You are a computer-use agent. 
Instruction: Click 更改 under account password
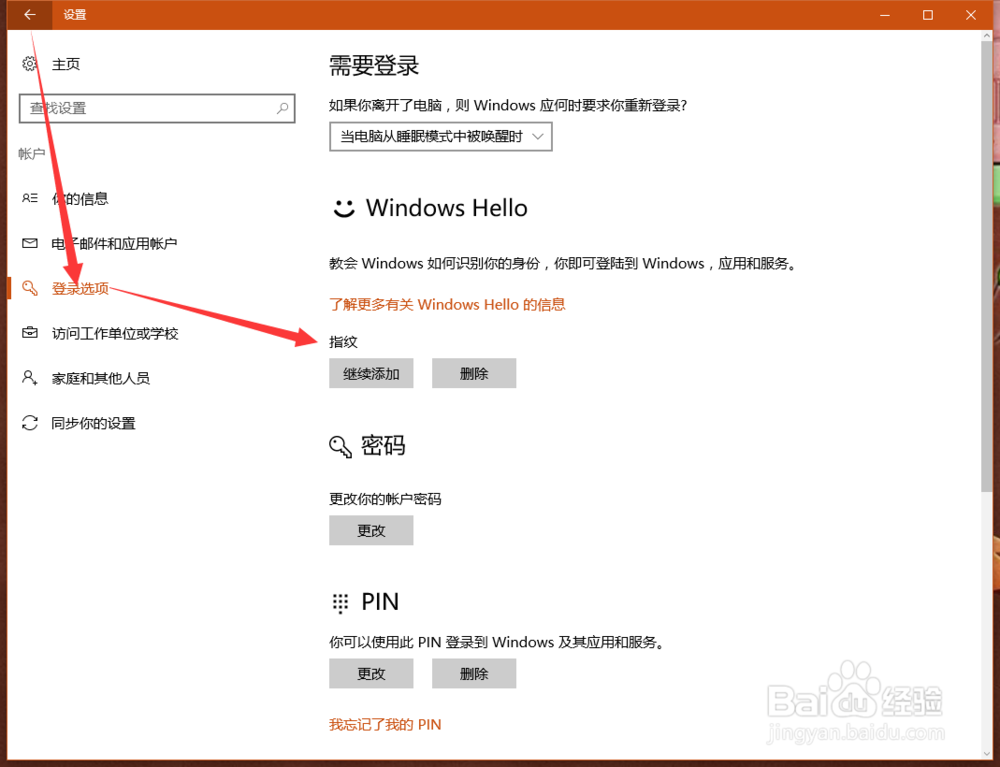(371, 530)
